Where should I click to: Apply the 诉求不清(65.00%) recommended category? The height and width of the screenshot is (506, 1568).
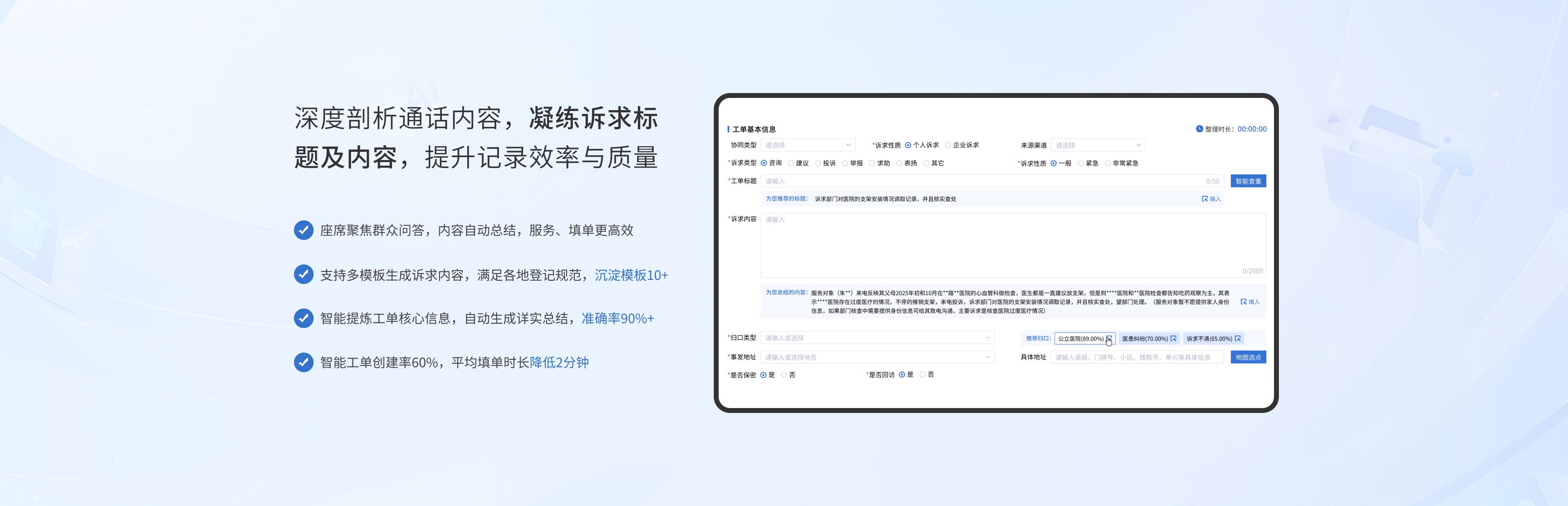1213,339
